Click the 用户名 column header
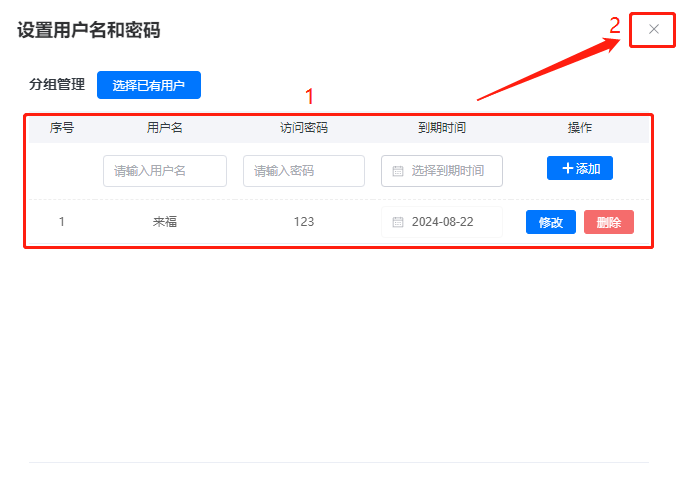Viewport: 680px width, 482px height. tap(164, 128)
